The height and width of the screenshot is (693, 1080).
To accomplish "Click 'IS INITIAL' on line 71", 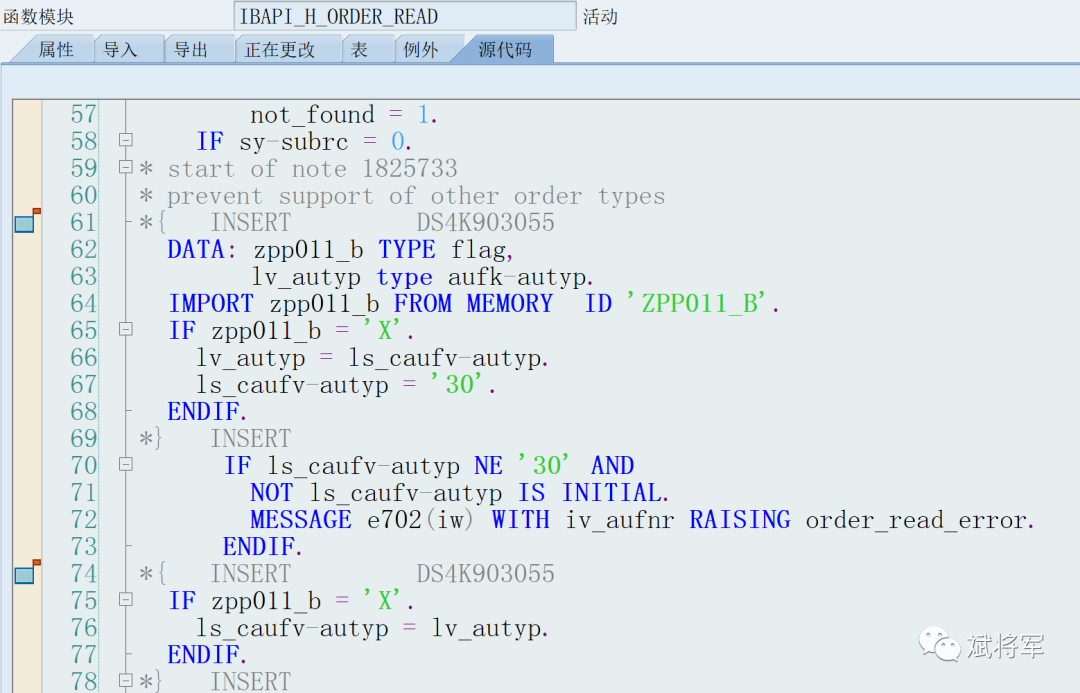I will 589,493.
